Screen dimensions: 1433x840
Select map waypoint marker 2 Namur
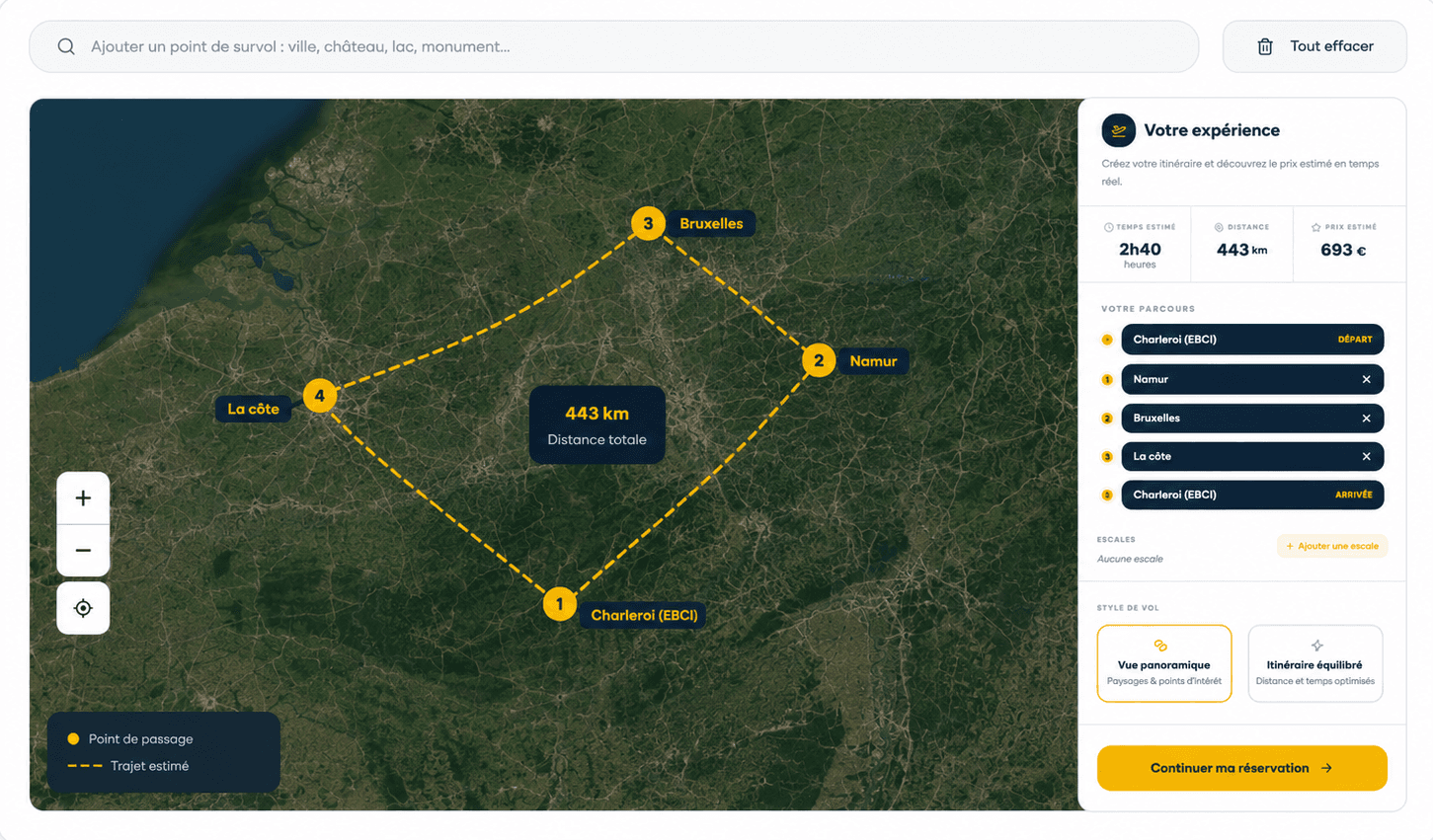[819, 360]
